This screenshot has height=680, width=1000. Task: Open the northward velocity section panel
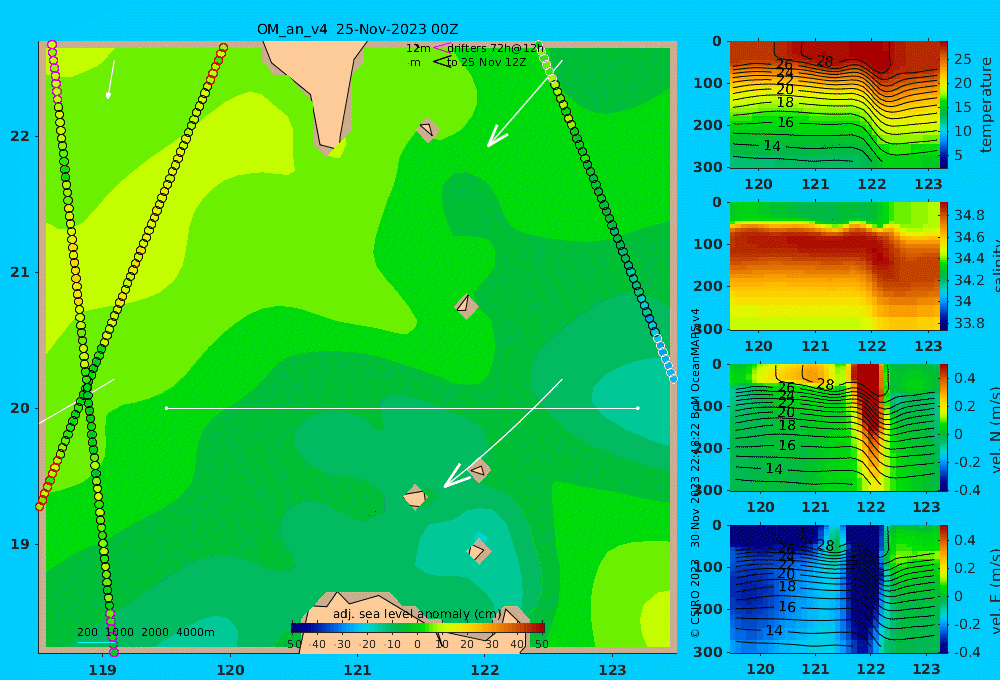click(835, 427)
